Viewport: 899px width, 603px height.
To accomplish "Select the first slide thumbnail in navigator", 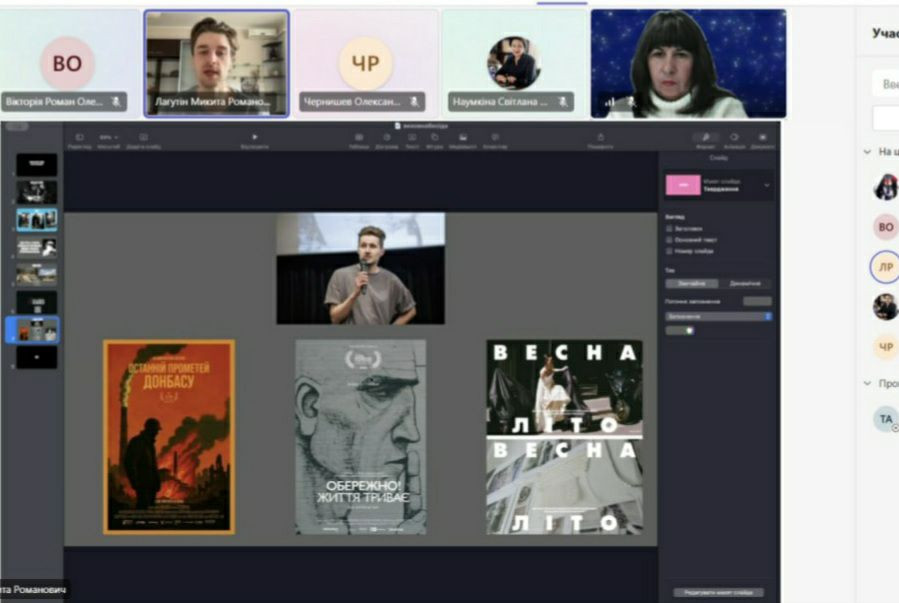I will (x=36, y=165).
